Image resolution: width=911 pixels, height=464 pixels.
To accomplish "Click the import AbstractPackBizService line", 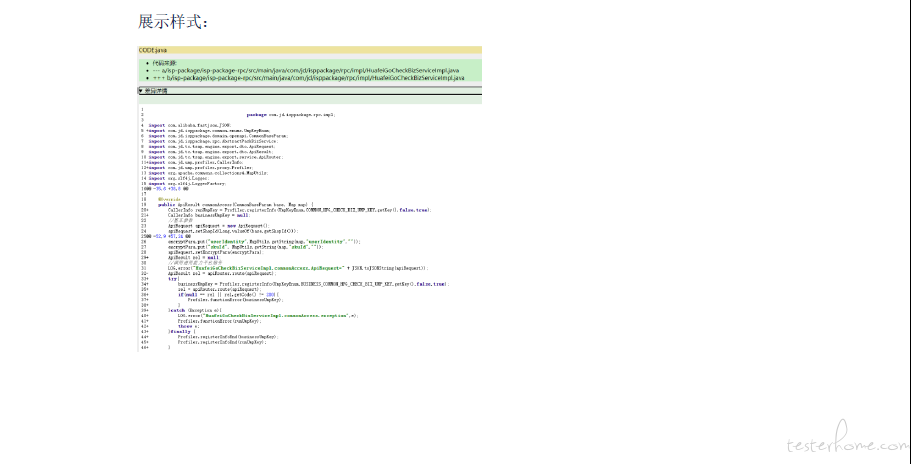I will (x=213, y=141).
